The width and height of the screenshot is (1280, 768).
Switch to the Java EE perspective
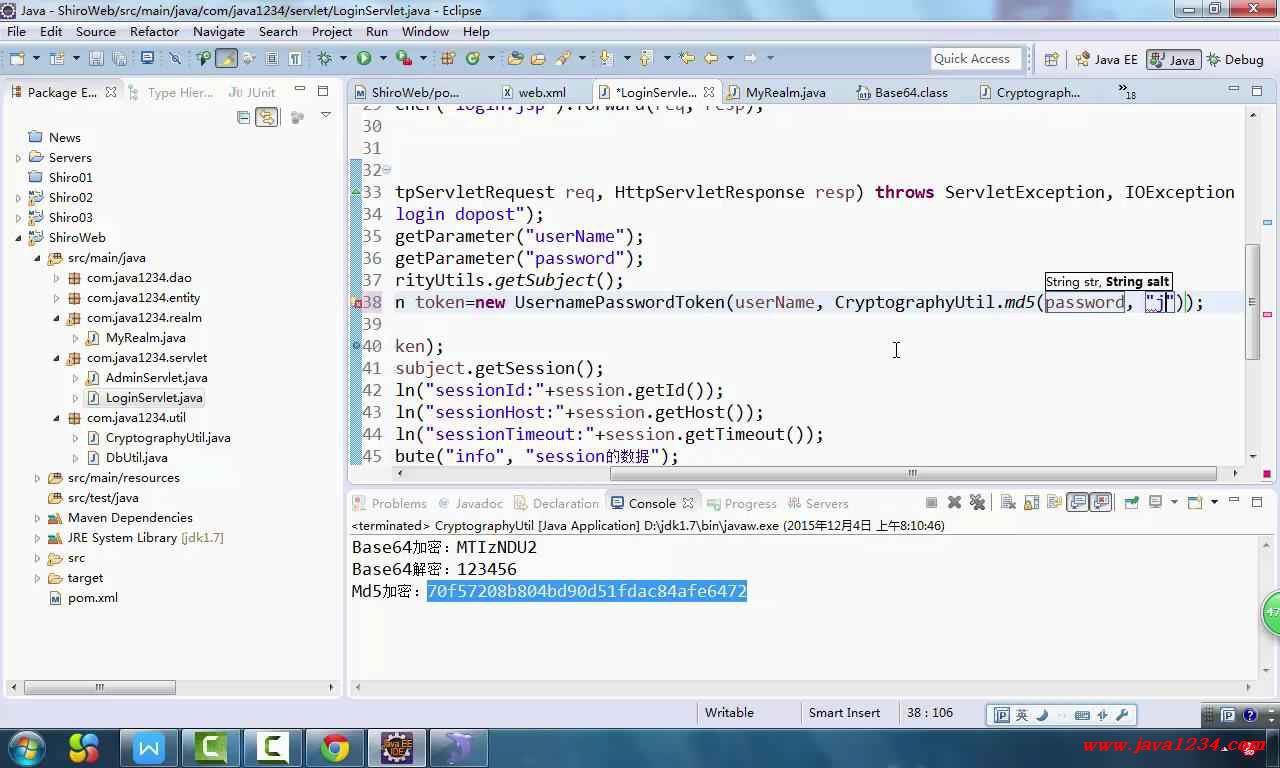[1106, 59]
